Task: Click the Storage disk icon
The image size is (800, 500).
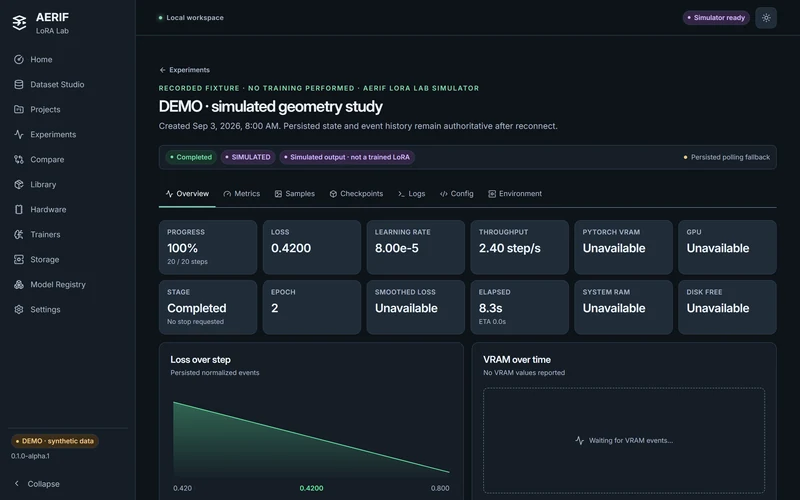Action: tap(19, 260)
